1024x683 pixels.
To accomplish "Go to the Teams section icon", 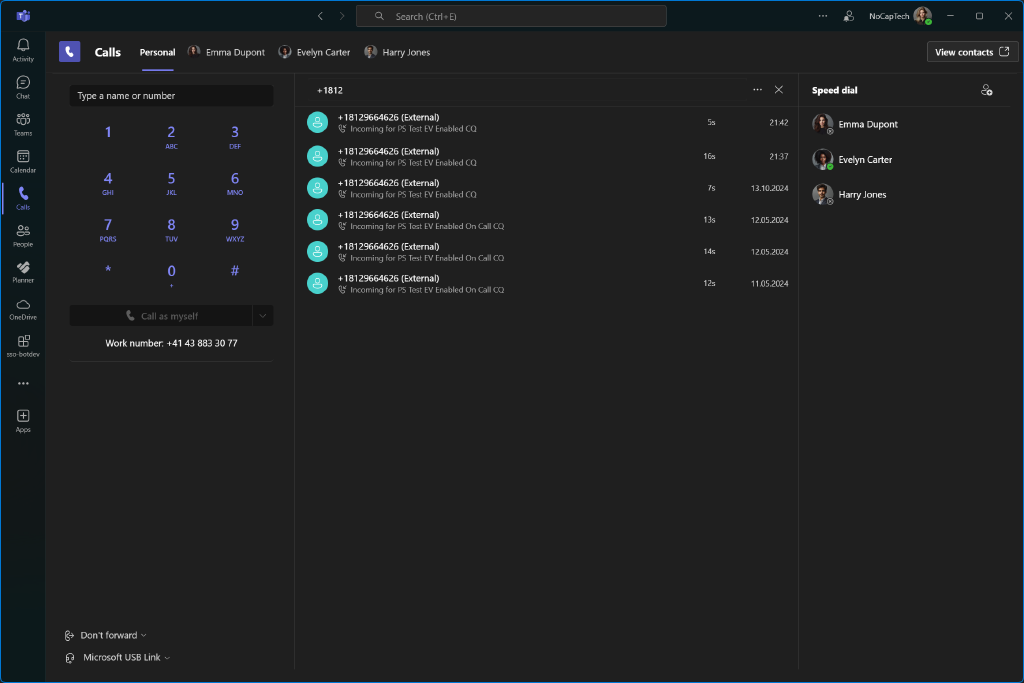I will point(22,124).
